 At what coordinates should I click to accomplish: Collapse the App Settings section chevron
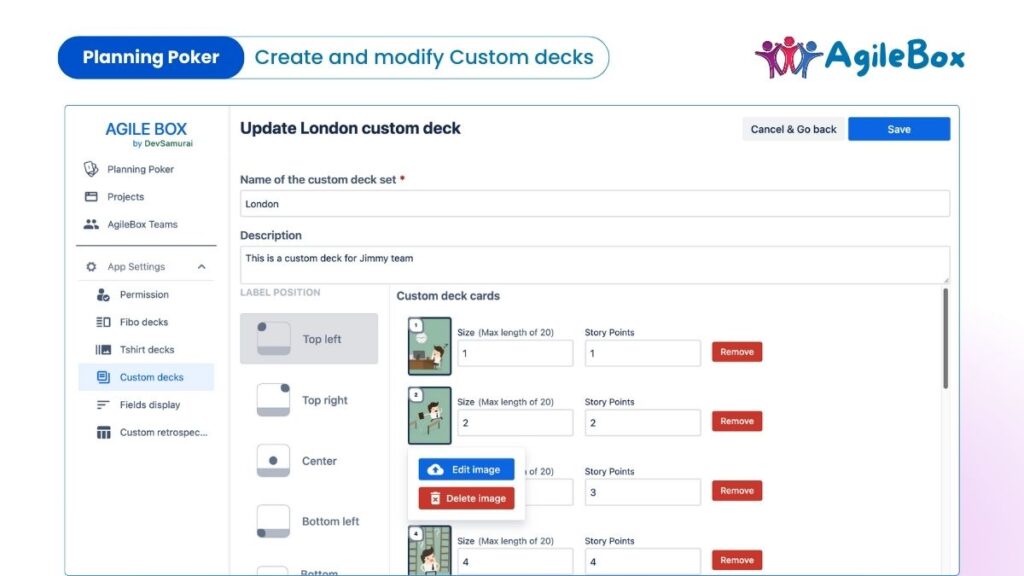201,266
